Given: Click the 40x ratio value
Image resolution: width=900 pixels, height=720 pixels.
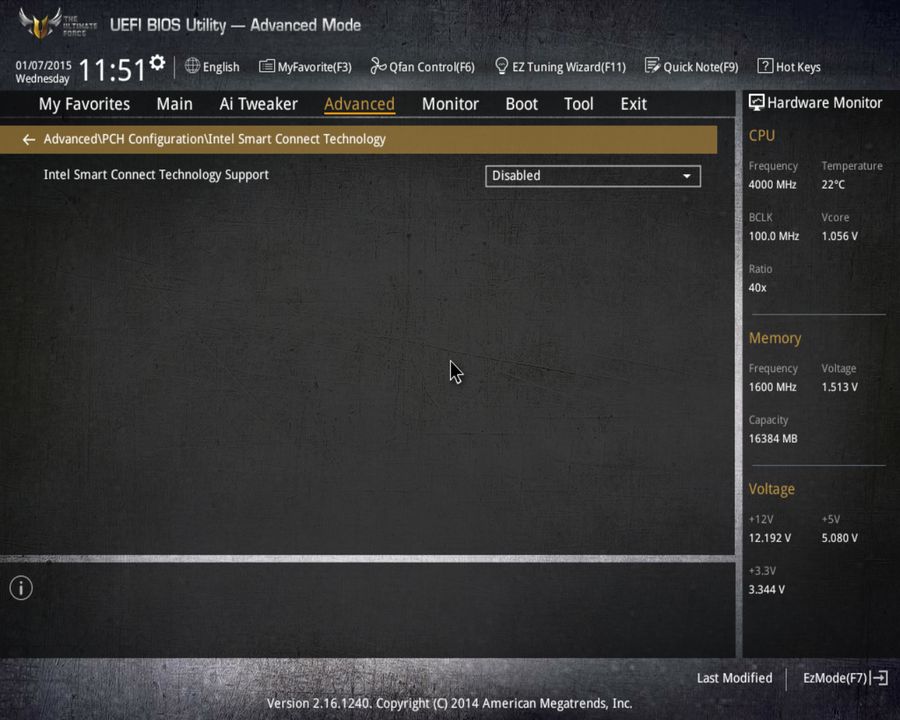Looking at the screenshot, I should click(x=757, y=288).
